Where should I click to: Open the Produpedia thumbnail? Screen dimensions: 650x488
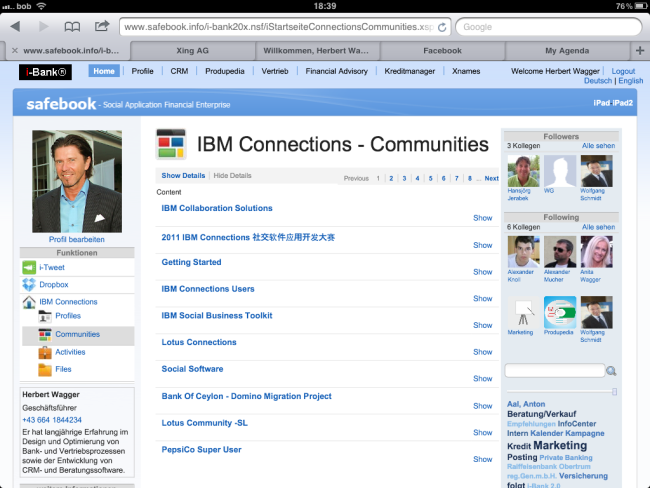pyautogui.click(x=560, y=312)
